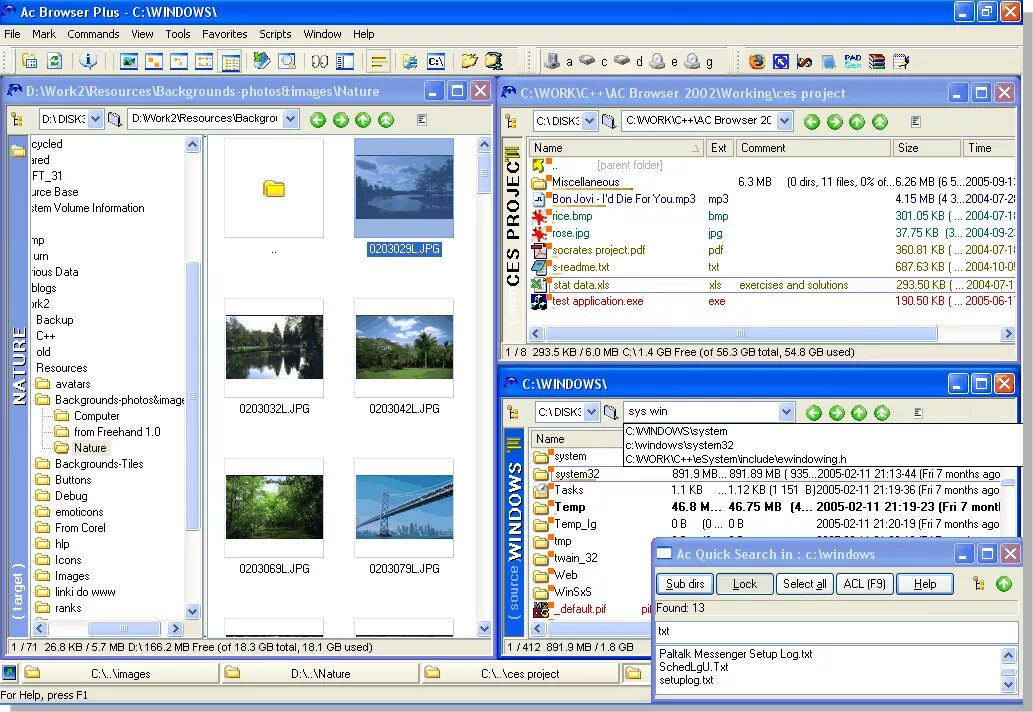Viewport: 1033px width, 712px height.
Task: Click the PAD Gen toolbar icon
Action: (x=853, y=62)
